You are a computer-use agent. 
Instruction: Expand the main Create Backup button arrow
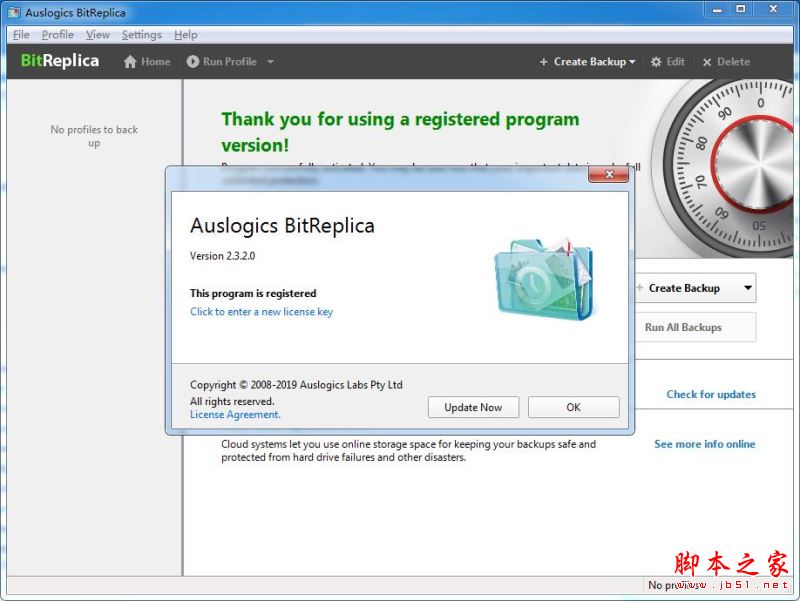747,288
